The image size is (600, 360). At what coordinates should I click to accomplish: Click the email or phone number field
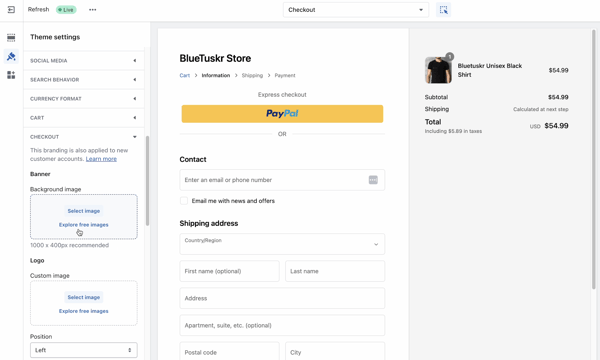(x=282, y=180)
